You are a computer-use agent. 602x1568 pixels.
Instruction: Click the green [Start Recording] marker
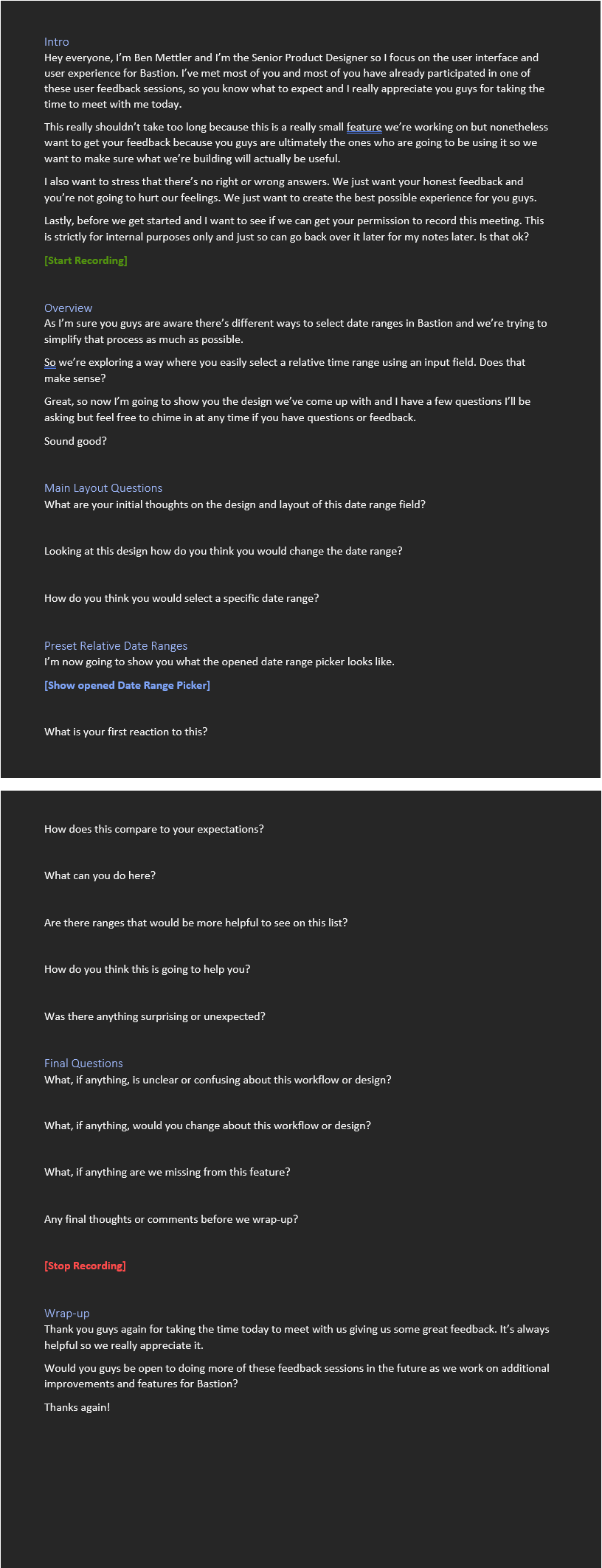click(86, 260)
